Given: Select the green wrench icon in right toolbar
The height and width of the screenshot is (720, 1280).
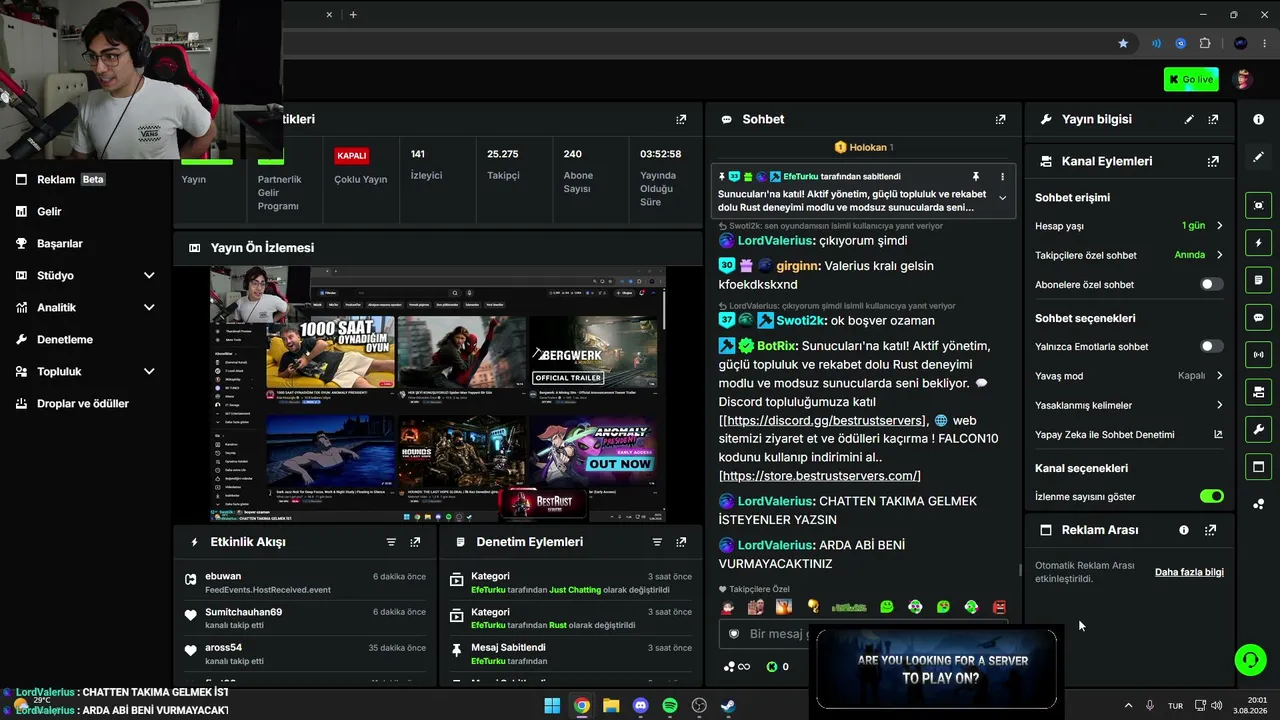Looking at the screenshot, I should (x=1258, y=430).
